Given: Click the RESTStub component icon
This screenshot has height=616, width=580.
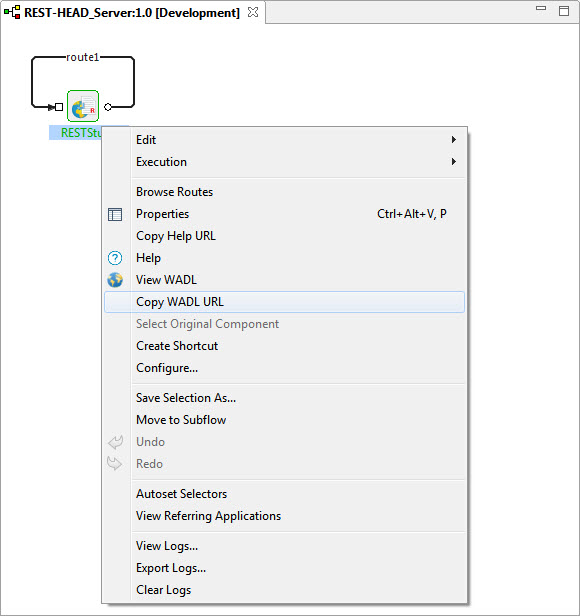Looking at the screenshot, I should pos(83,106).
